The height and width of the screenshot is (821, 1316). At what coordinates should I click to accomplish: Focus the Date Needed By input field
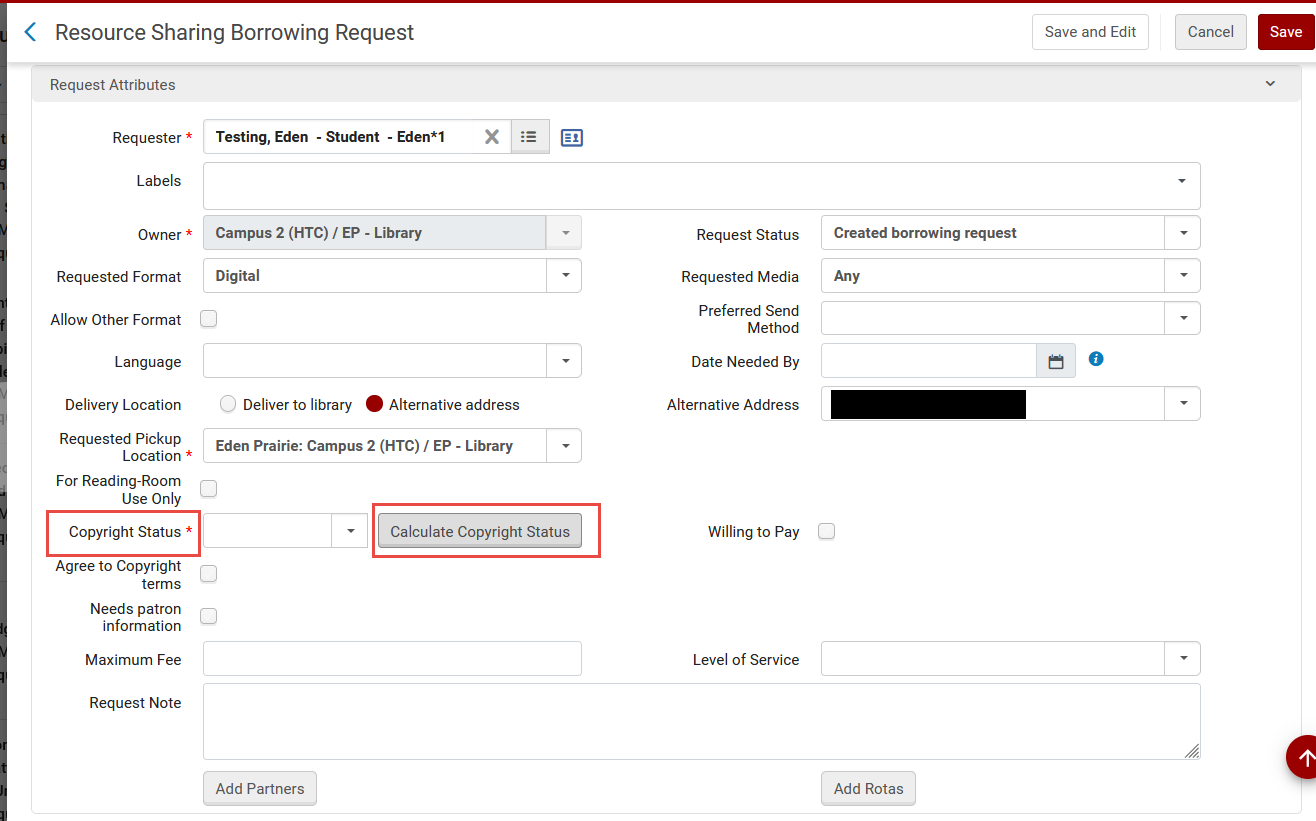click(x=929, y=361)
